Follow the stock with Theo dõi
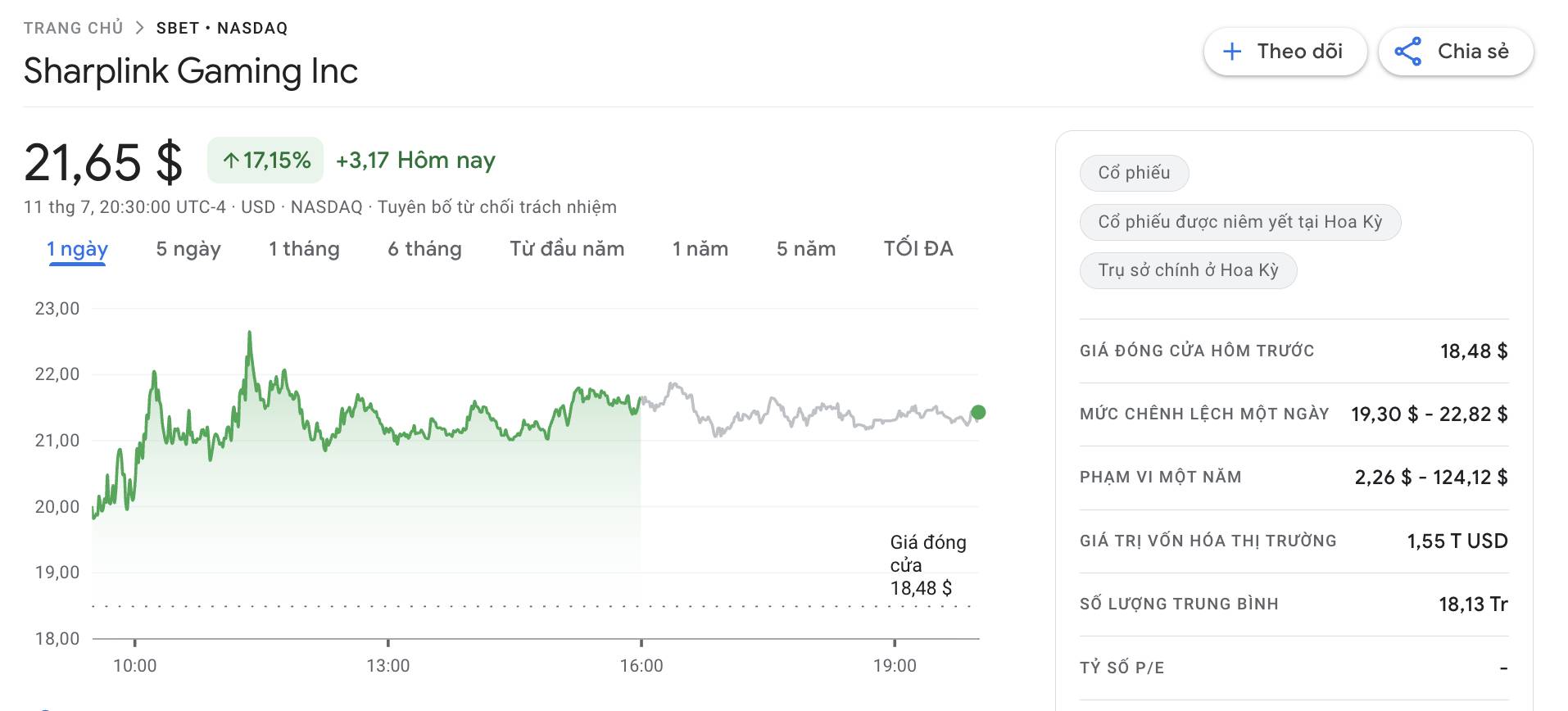Image resolution: width=1568 pixels, height=711 pixels. [1285, 52]
